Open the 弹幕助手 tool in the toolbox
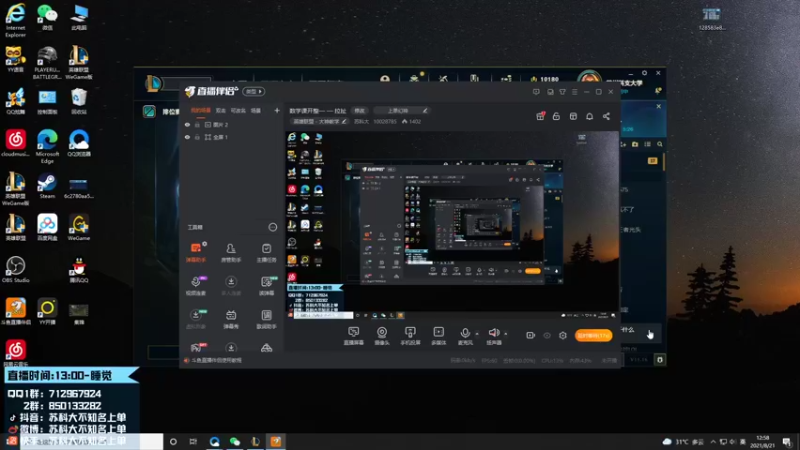The image size is (800, 450). click(x=196, y=253)
